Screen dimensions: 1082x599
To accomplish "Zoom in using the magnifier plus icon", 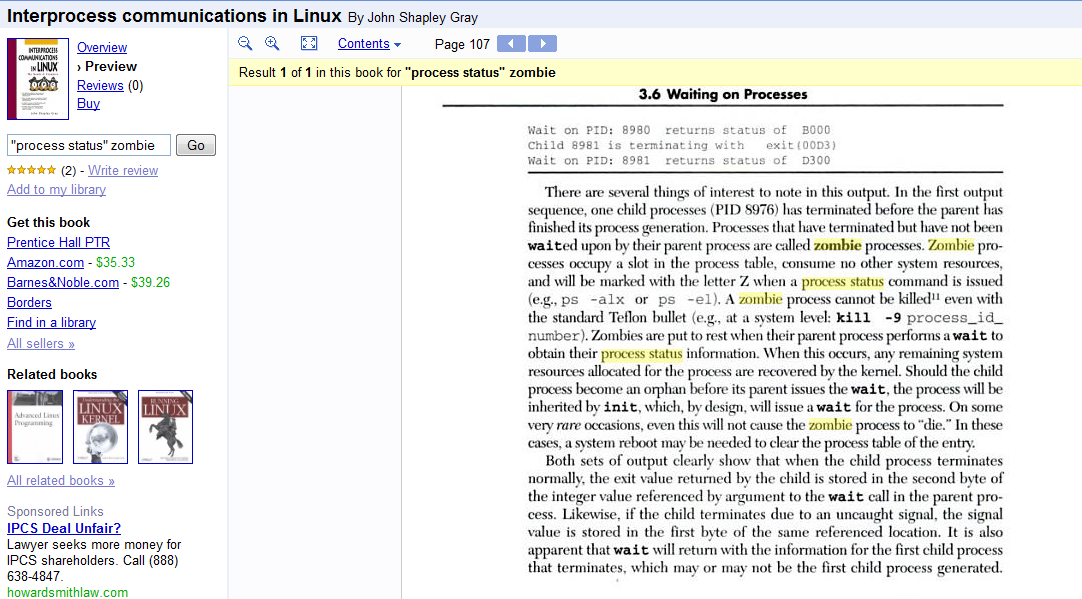I will (x=273, y=43).
